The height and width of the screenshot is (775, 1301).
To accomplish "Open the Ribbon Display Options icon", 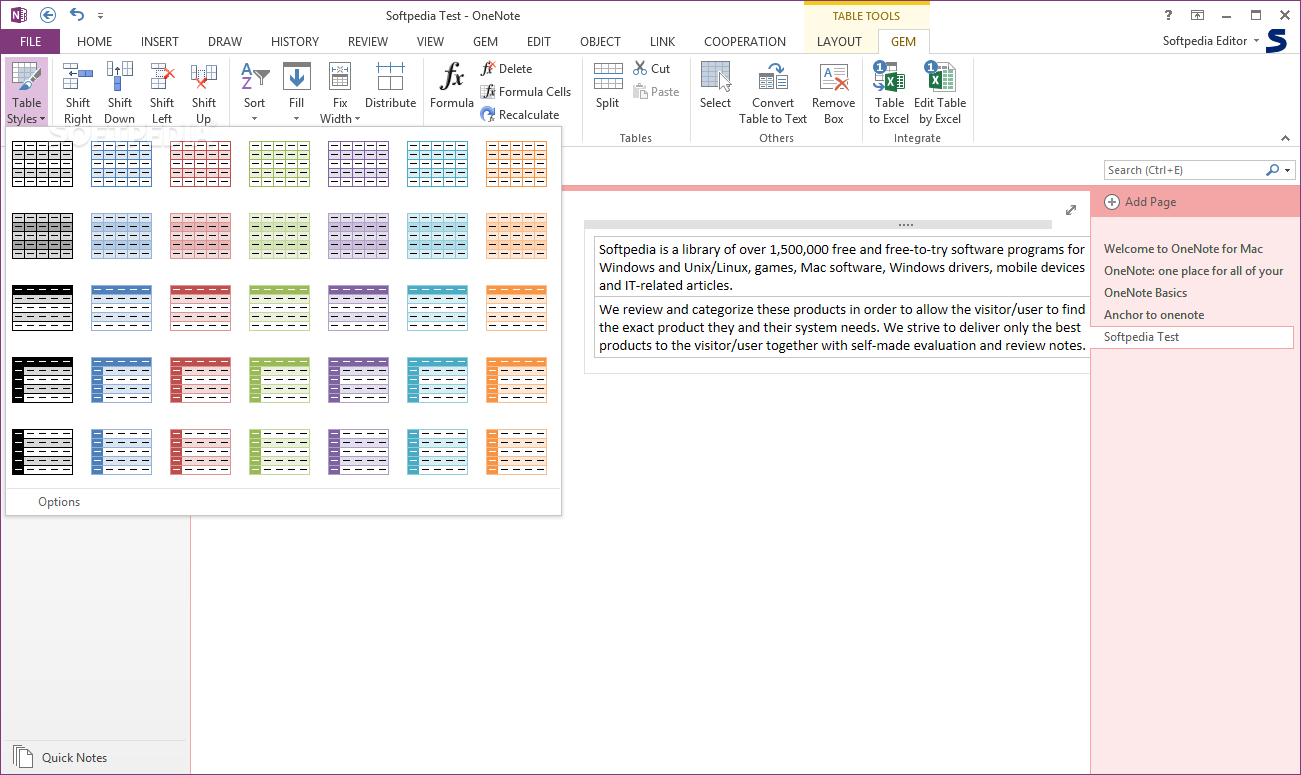I will (1197, 15).
